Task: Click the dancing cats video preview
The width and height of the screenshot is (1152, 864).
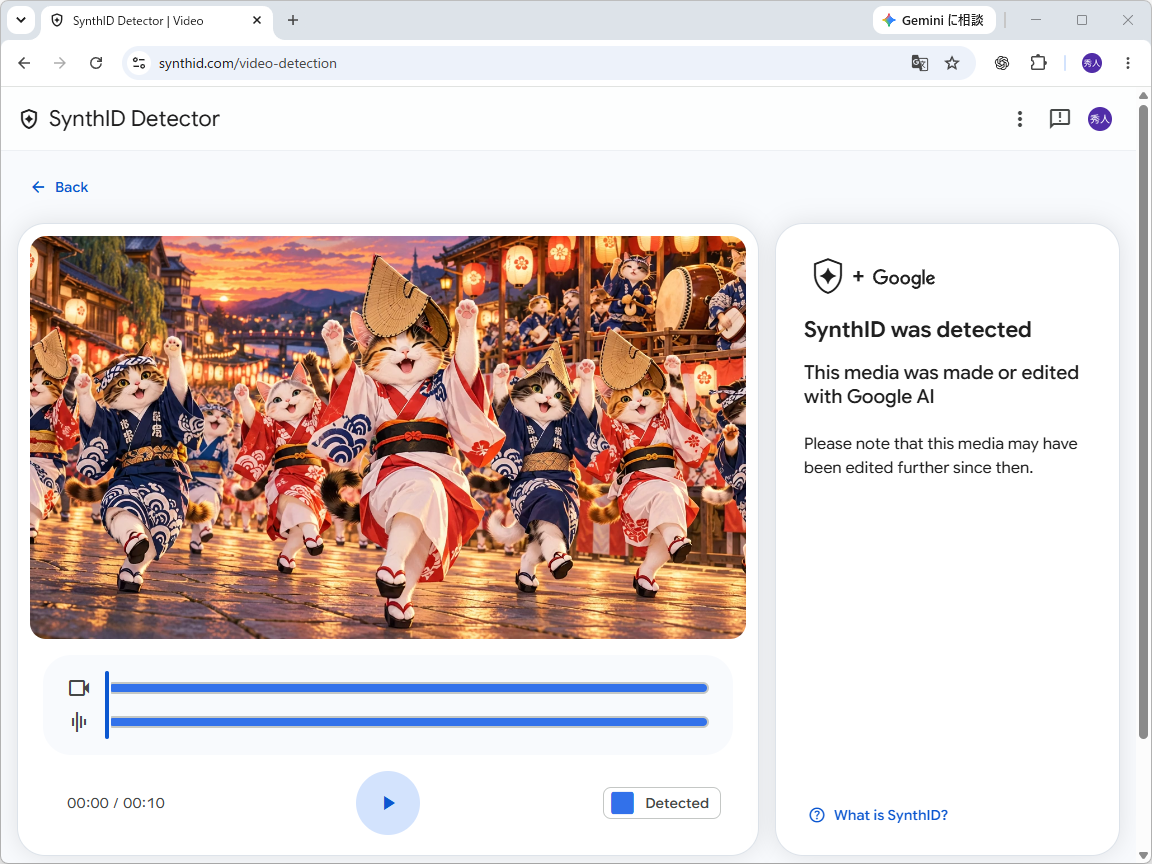Action: click(x=388, y=437)
